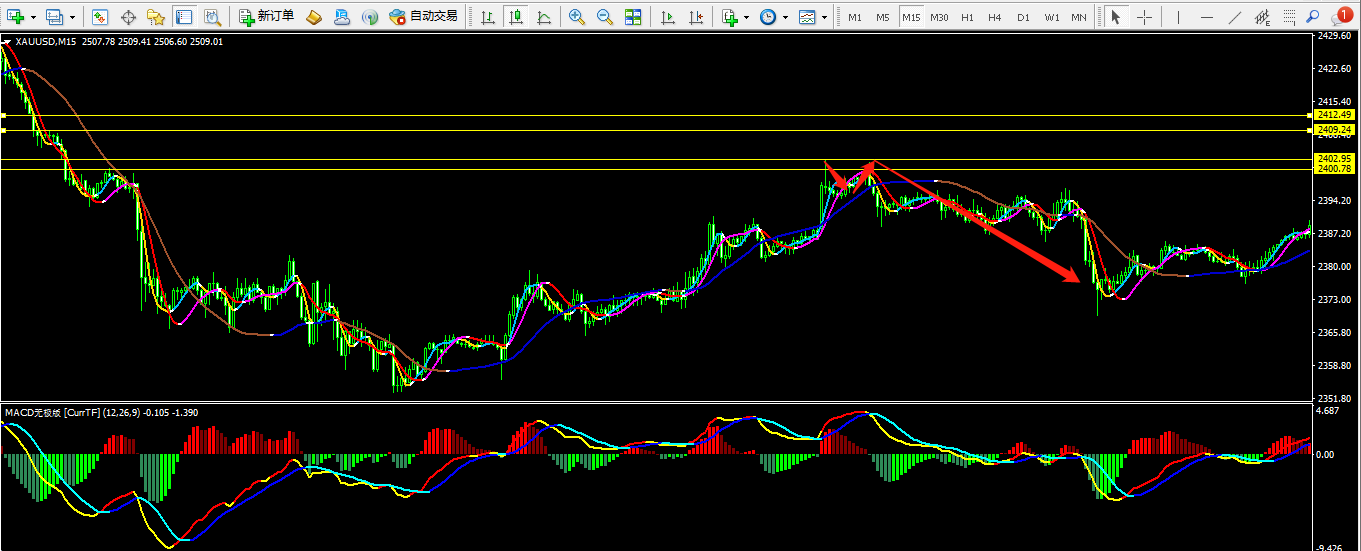Toggle the Navigator star-folder panel

(156, 17)
